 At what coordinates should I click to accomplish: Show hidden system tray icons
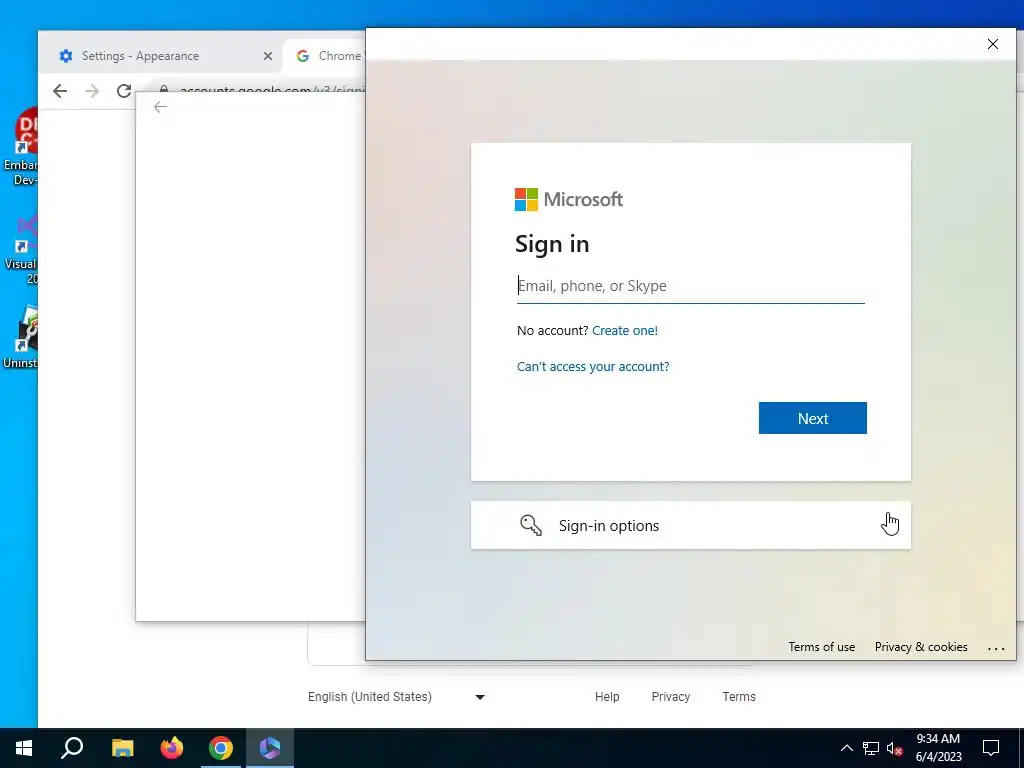(846, 748)
